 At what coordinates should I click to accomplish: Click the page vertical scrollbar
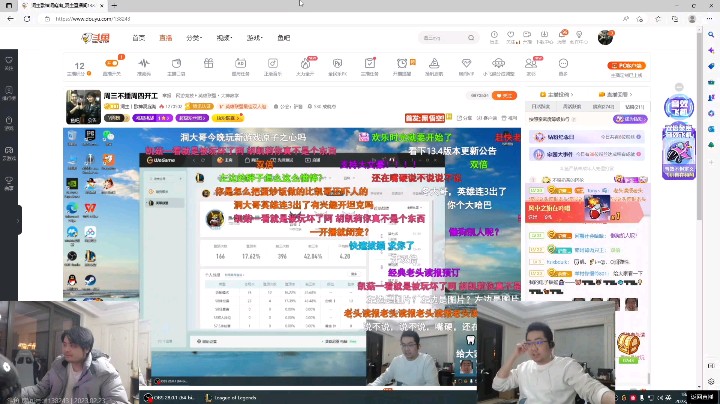tap(699, 124)
